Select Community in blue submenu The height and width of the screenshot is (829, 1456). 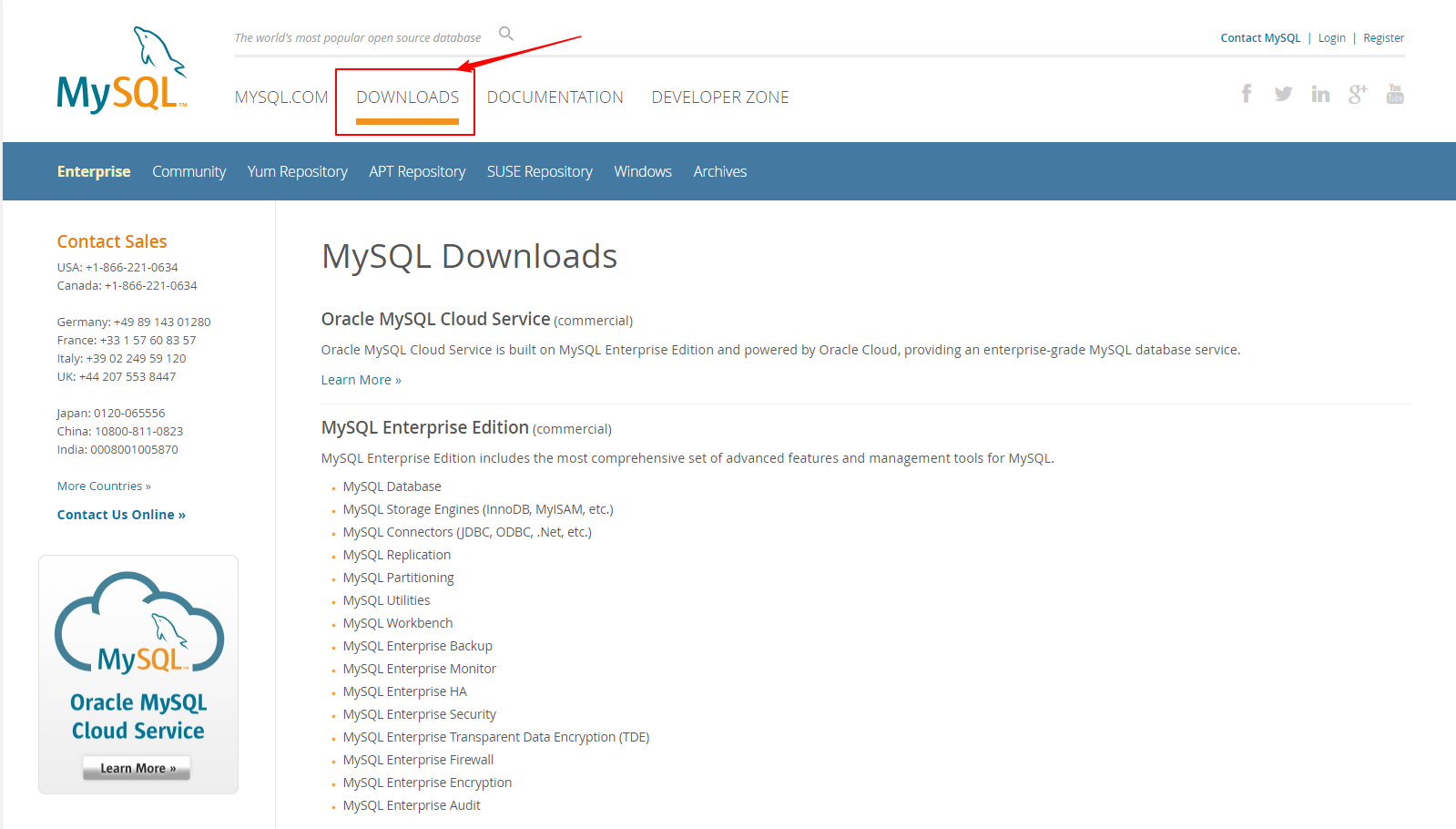pyautogui.click(x=189, y=171)
